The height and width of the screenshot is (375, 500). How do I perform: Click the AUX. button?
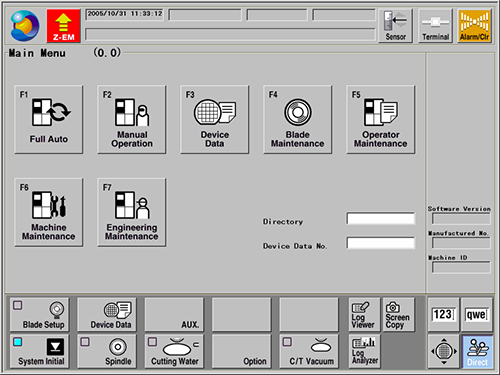[x=174, y=315]
